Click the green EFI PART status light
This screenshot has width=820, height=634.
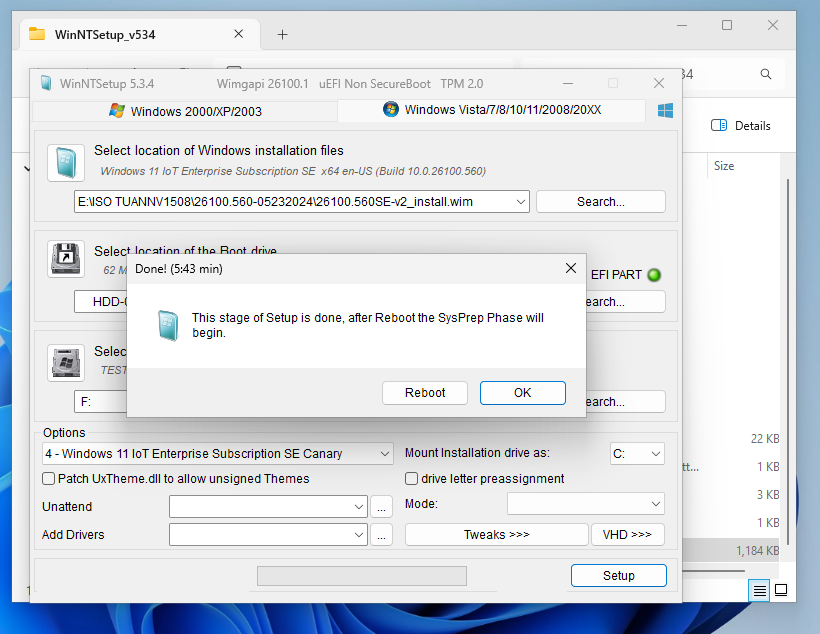point(654,275)
